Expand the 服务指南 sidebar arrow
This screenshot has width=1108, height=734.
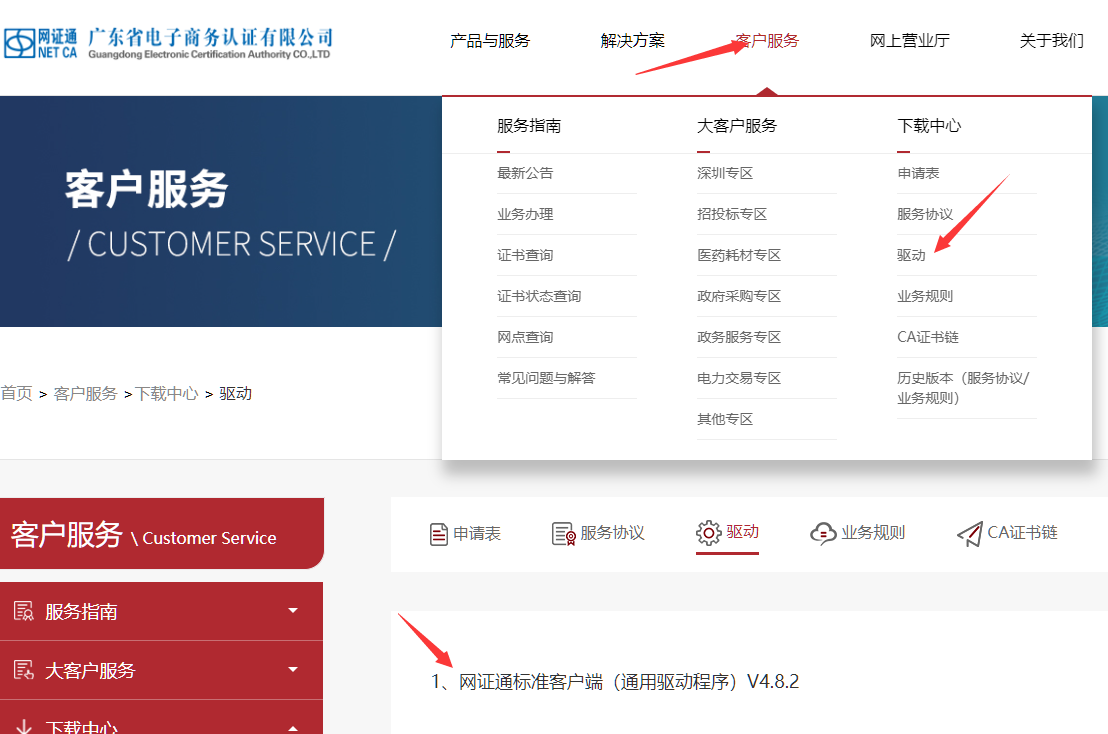pos(293,611)
